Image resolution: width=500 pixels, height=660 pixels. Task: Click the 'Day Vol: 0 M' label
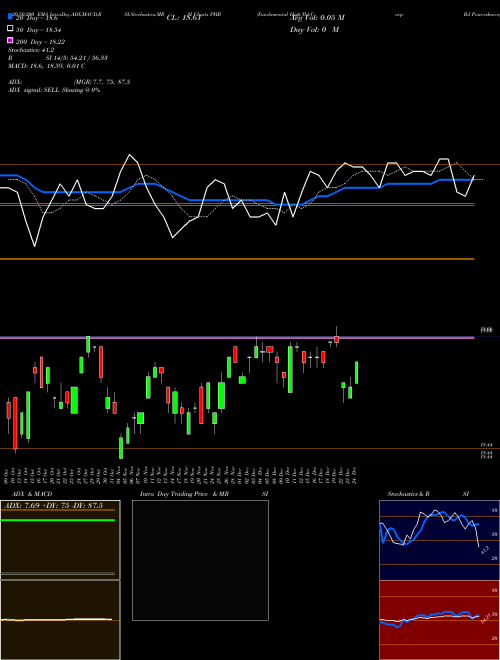coord(314,30)
